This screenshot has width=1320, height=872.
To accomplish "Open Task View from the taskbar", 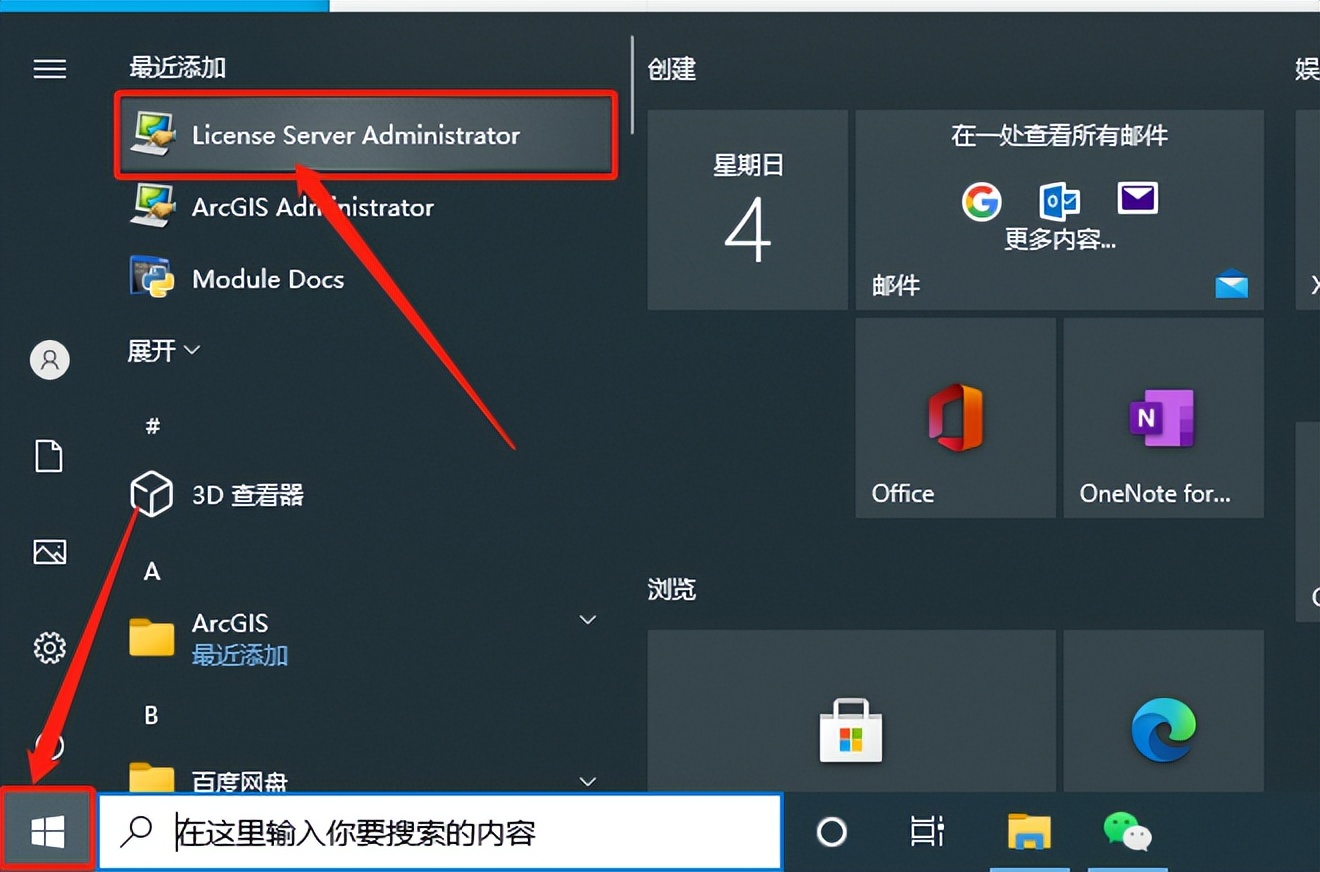I will pyautogui.click(x=926, y=830).
